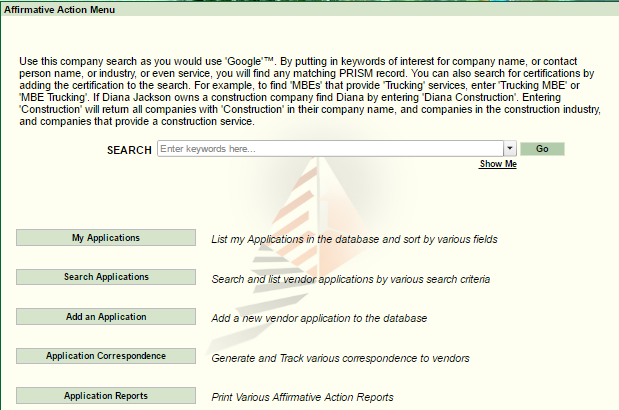619x410 pixels.
Task: Click the Affirmative Action Menu header title
Action: [60, 9]
